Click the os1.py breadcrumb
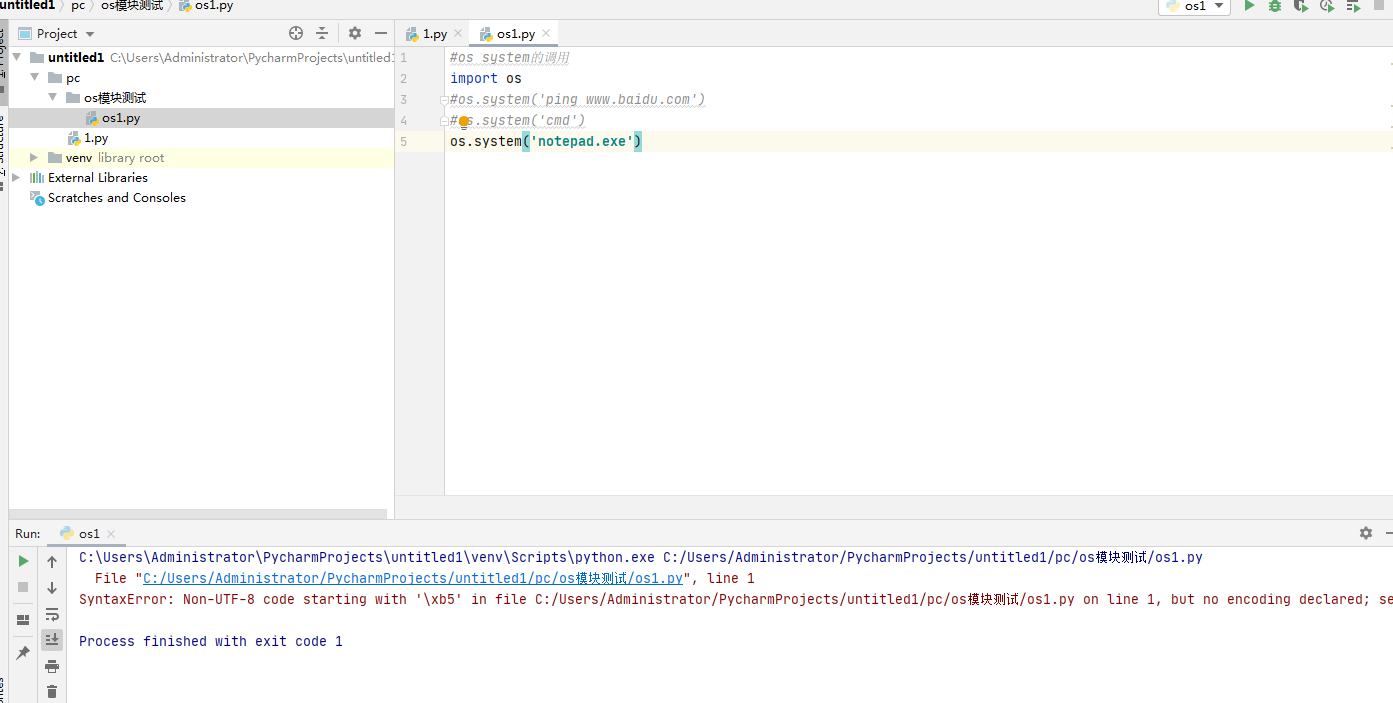 tap(206, 5)
